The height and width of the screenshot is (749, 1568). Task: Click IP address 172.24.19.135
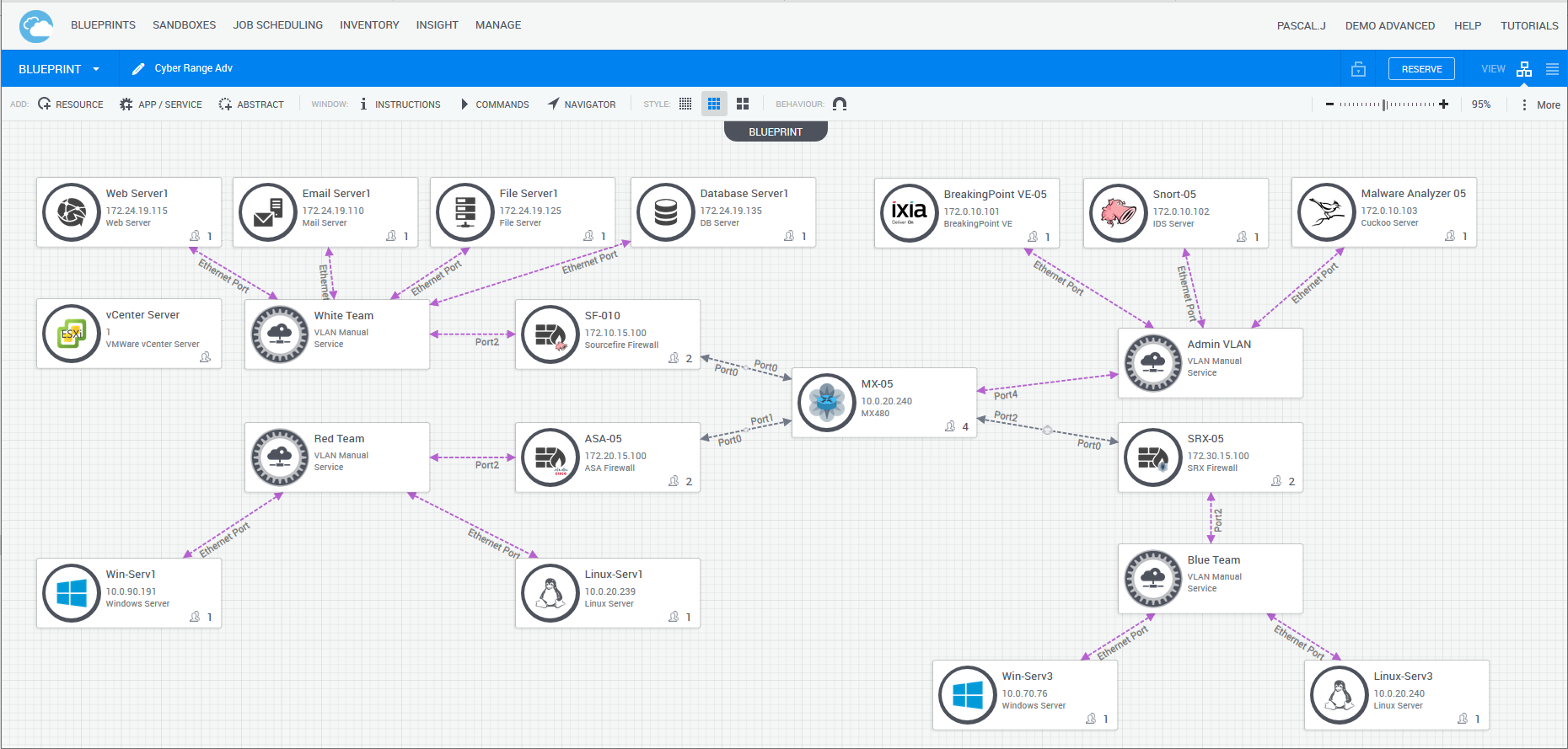(731, 211)
